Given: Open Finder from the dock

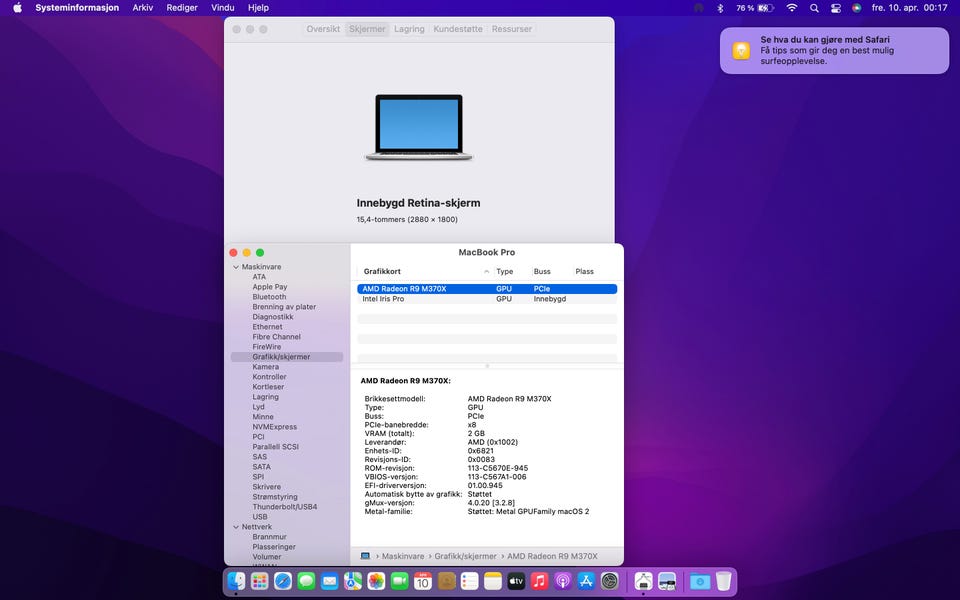Looking at the screenshot, I should click(x=236, y=580).
